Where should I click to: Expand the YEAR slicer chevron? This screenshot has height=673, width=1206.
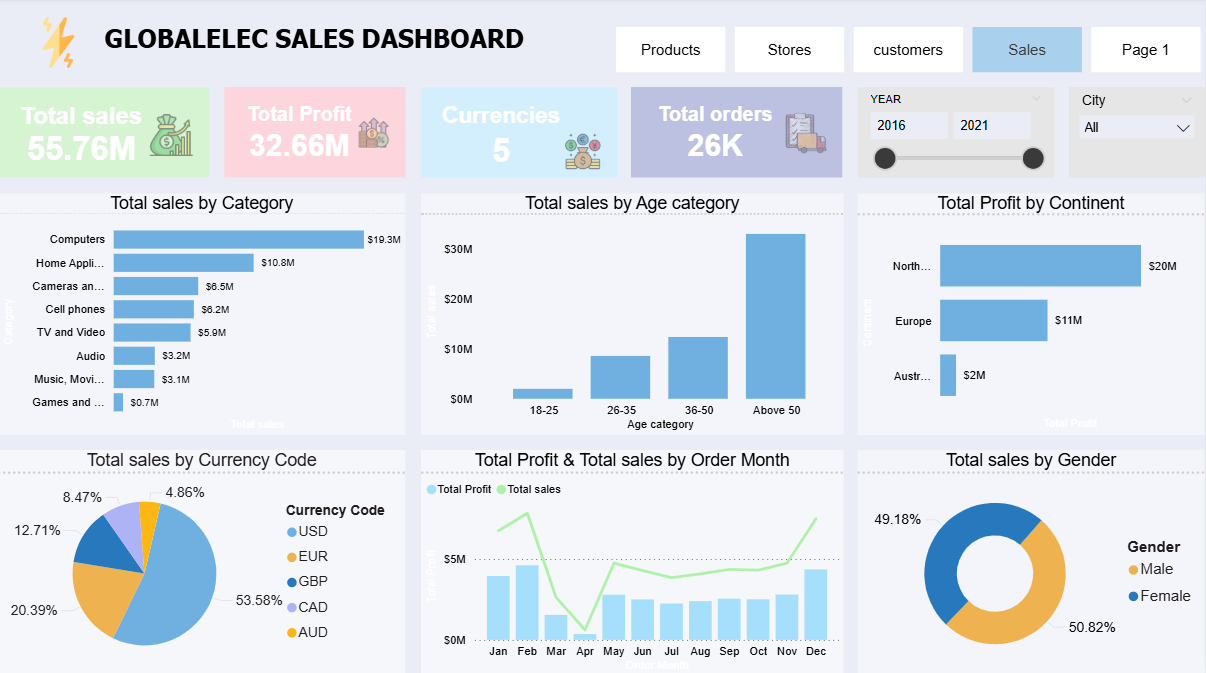pos(1037,96)
